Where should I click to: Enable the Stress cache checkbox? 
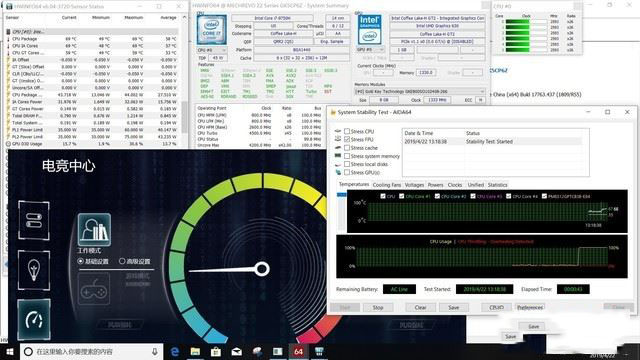tap(347, 148)
